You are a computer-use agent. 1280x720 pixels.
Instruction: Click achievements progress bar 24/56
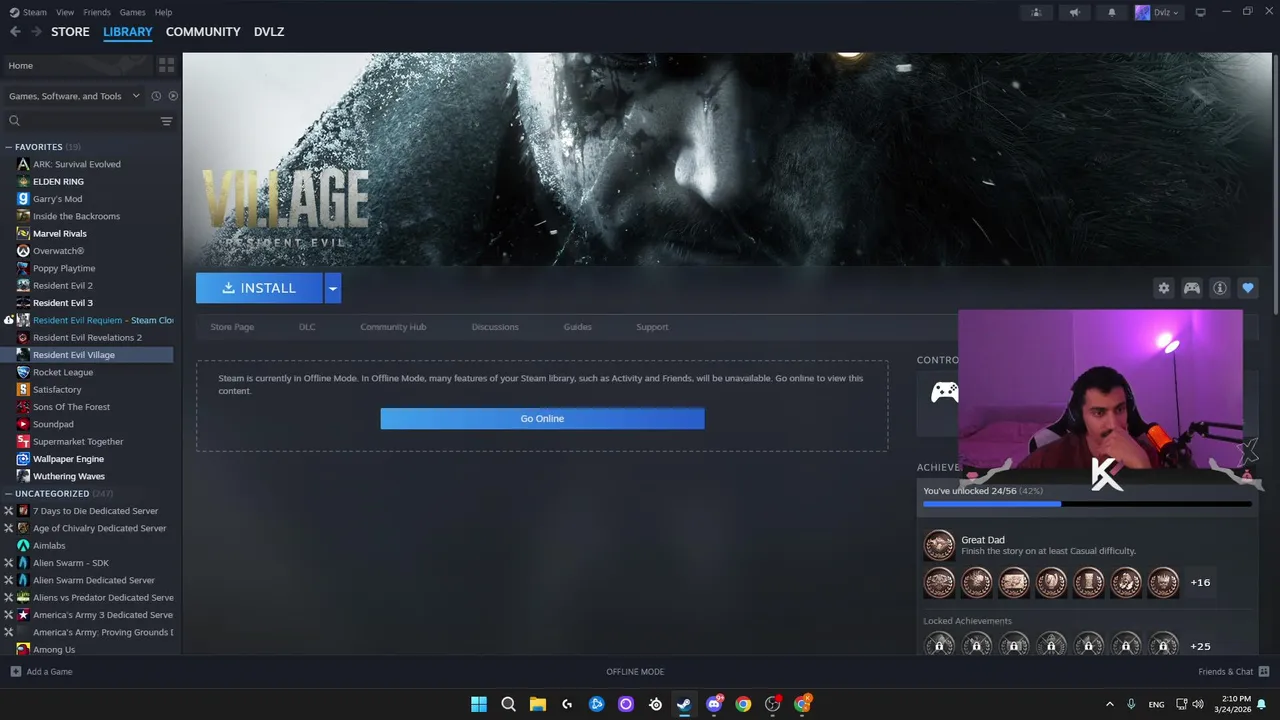[1087, 504]
